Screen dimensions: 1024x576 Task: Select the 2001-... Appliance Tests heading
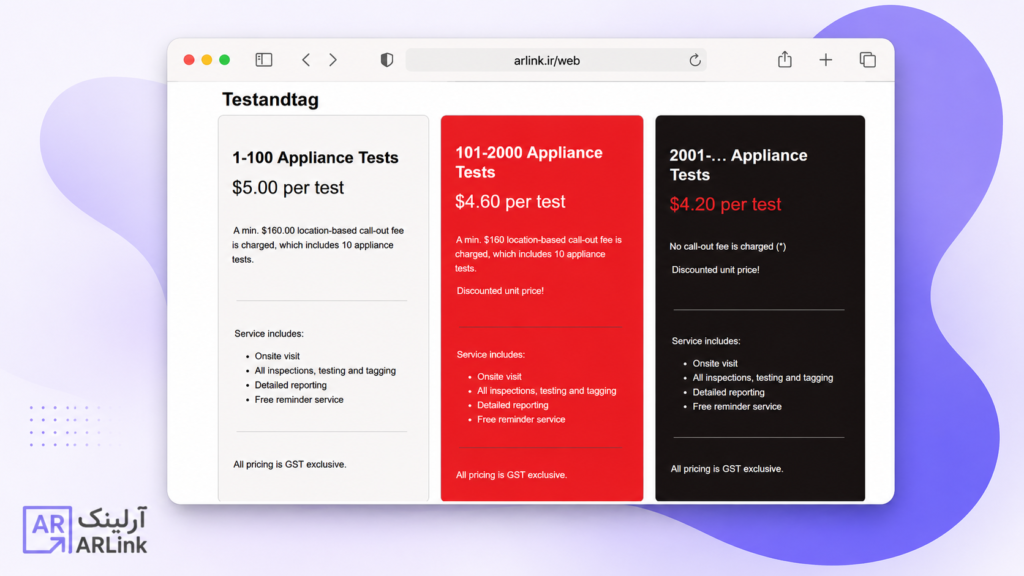(x=738, y=165)
